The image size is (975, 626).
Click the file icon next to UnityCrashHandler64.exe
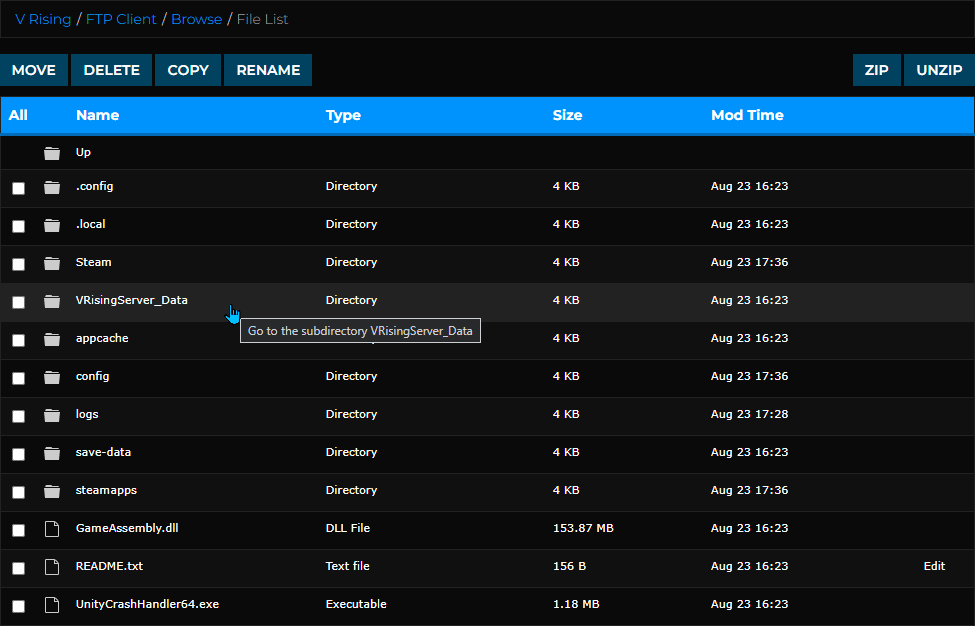click(51, 605)
